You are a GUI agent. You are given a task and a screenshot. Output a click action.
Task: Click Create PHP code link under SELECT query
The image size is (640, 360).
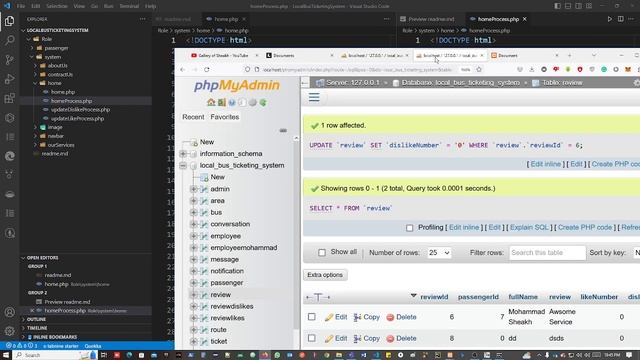(585, 227)
